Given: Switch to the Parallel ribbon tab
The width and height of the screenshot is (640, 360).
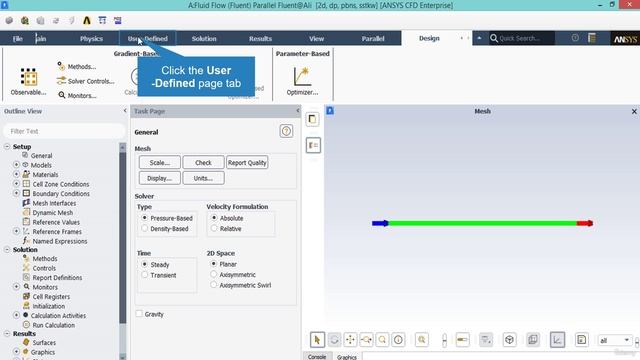Looking at the screenshot, I should point(373,39).
